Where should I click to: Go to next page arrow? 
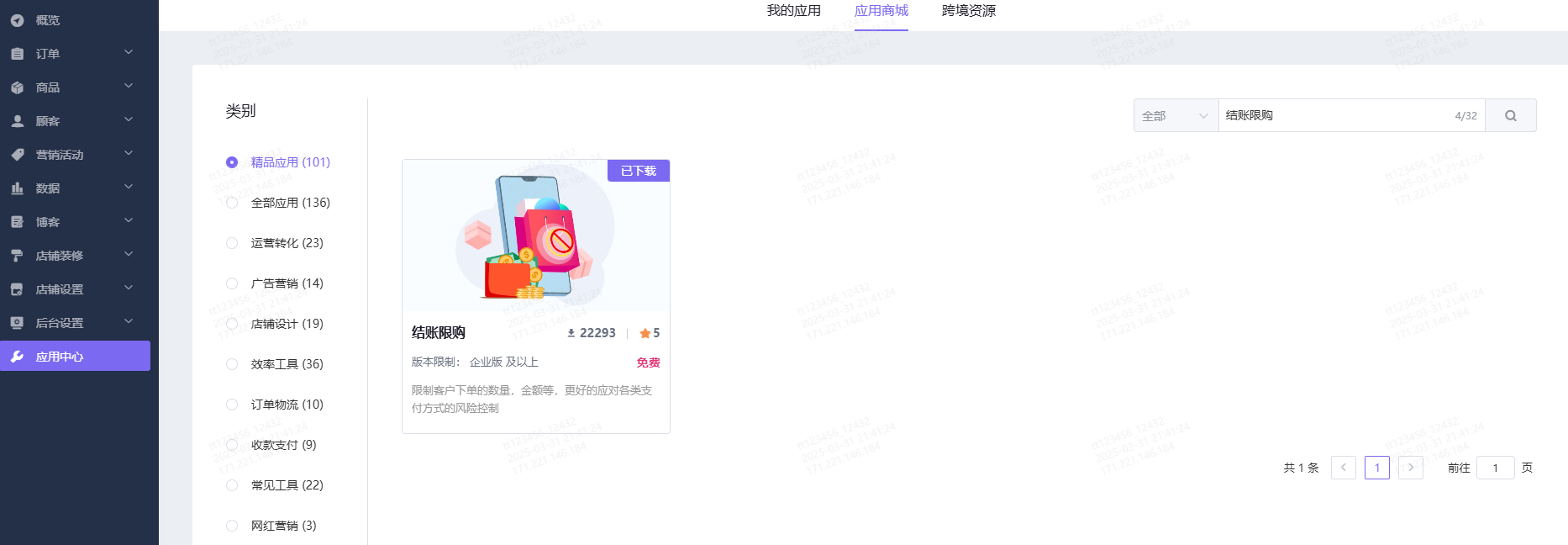click(1411, 468)
